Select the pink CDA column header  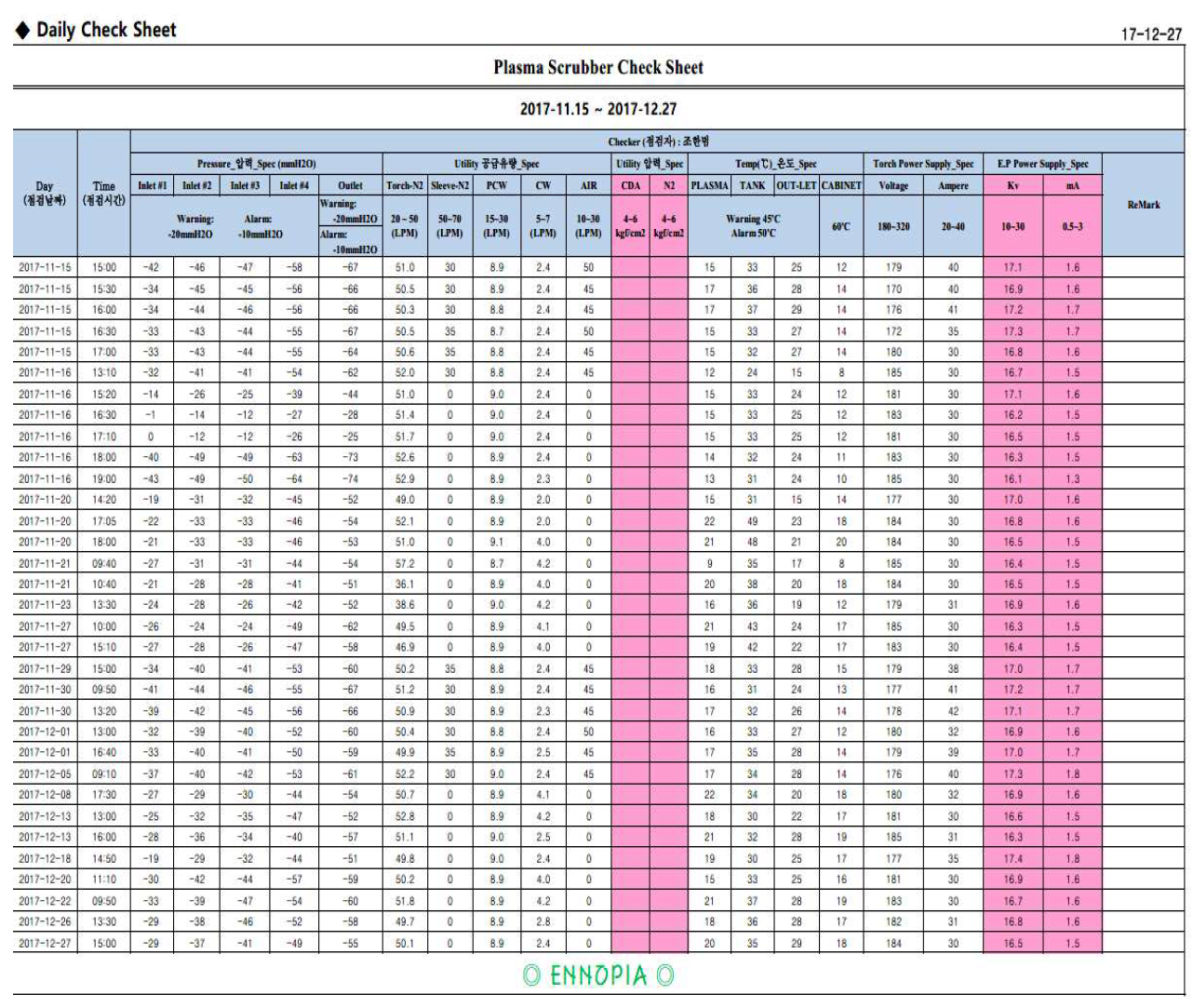(630, 185)
